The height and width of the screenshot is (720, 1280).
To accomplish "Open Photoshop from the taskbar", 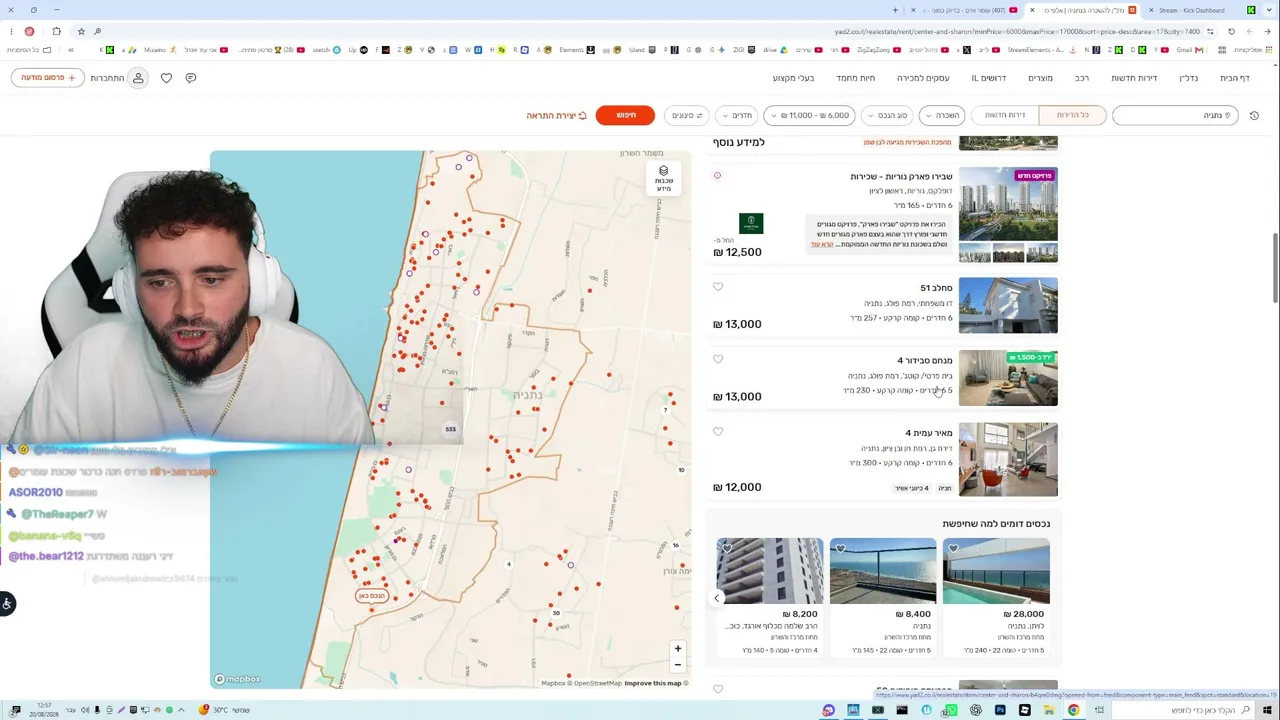I will 1000,710.
